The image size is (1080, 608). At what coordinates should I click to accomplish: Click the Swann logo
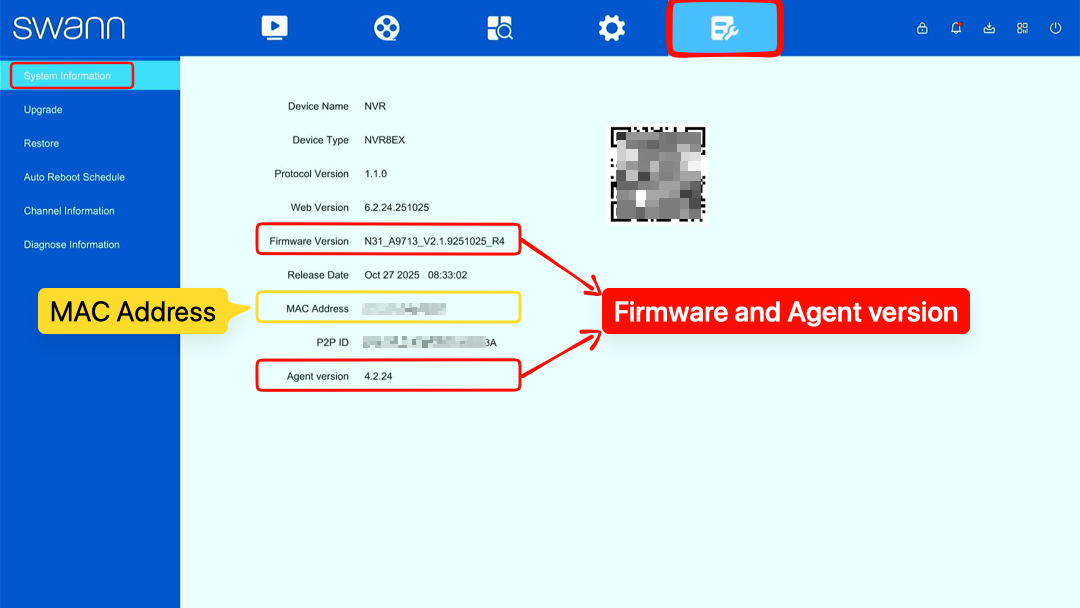[x=69, y=28]
